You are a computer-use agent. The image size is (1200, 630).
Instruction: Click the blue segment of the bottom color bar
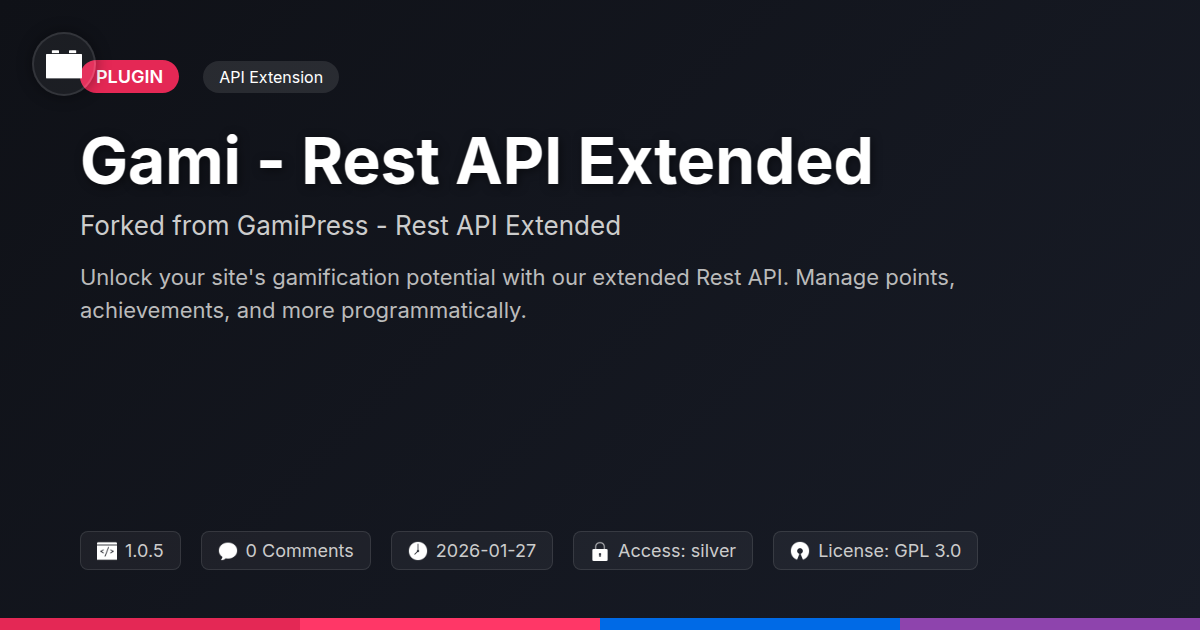coord(750,624)
